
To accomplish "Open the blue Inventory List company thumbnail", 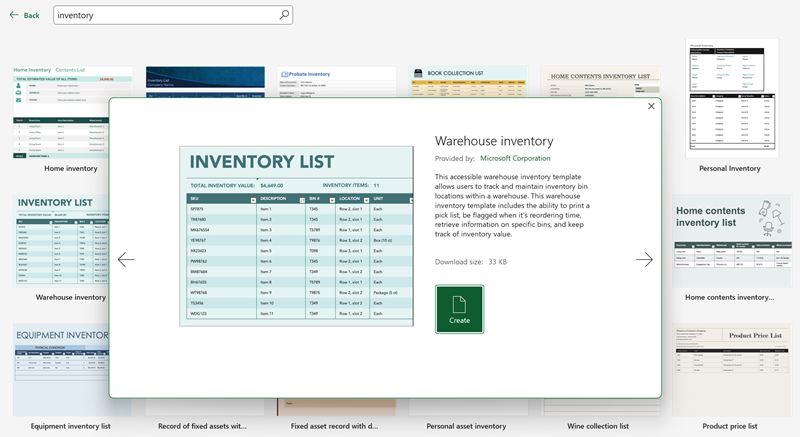I will pyautogui.click(x=205, y=82).
